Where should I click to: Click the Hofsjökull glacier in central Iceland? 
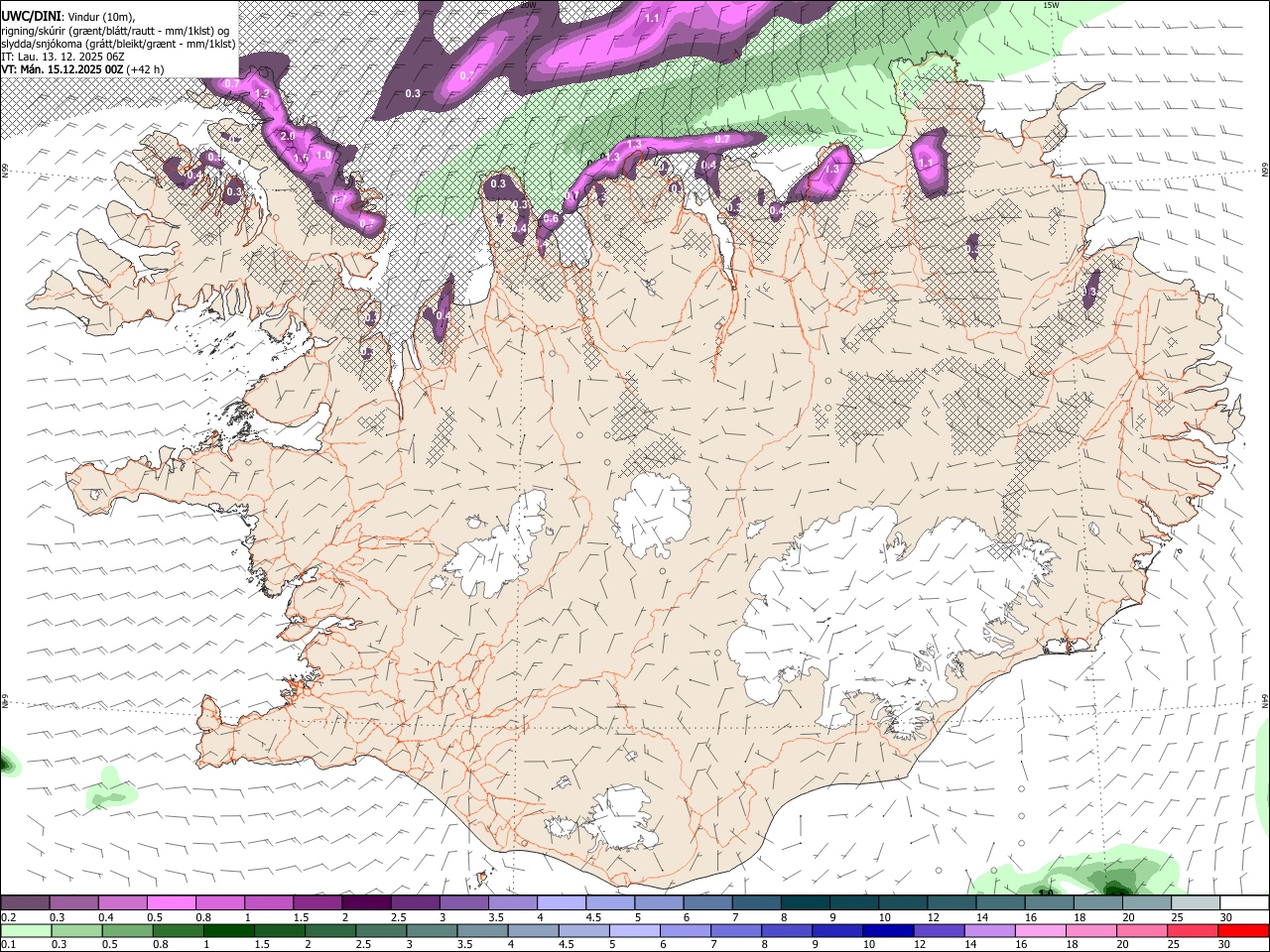point(652,514)
